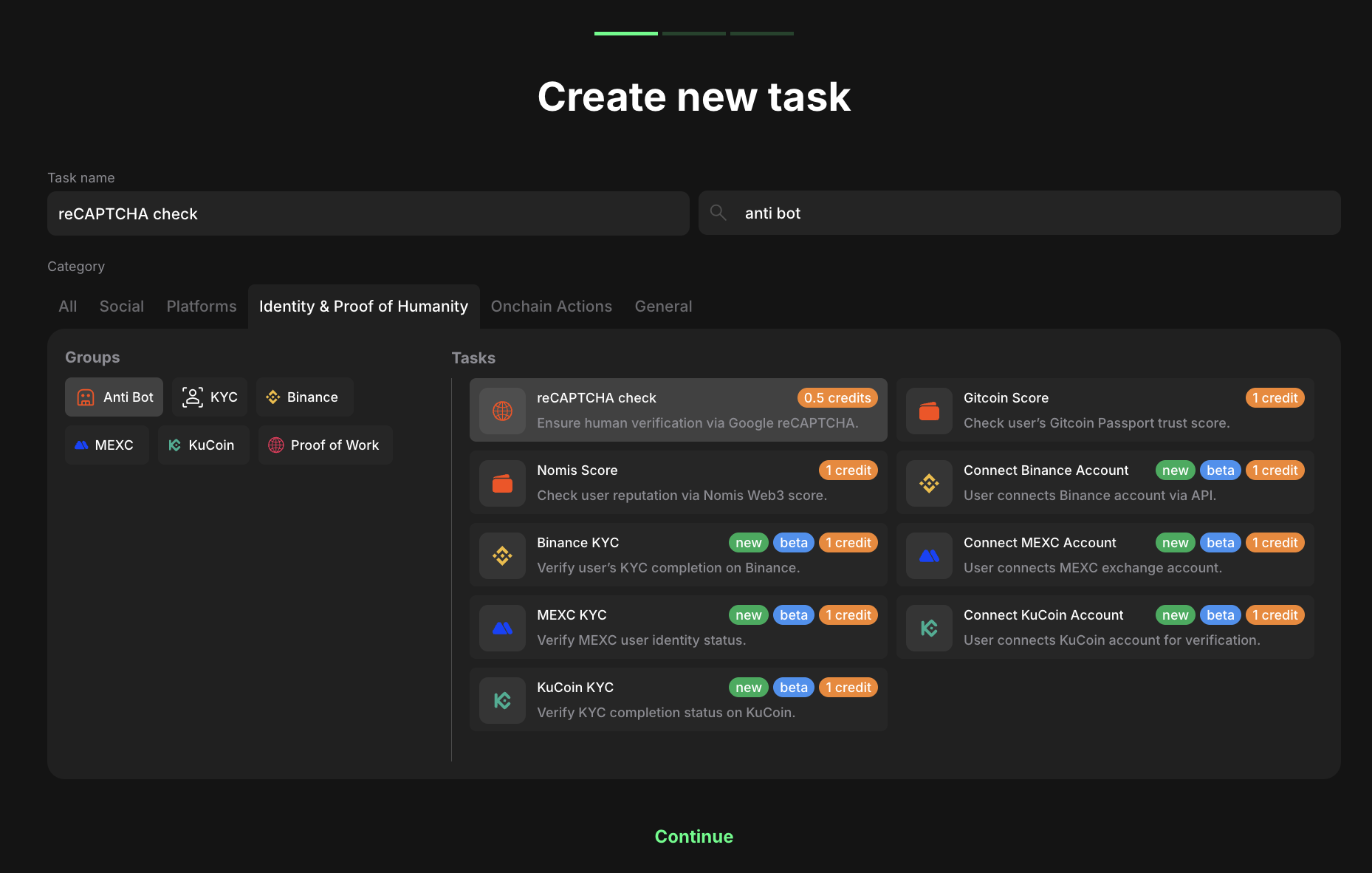The width and height of the screenshot is (1372, 873).
Task: Click the Continue button
Action: pyautogui.click(x=694, y=837)
